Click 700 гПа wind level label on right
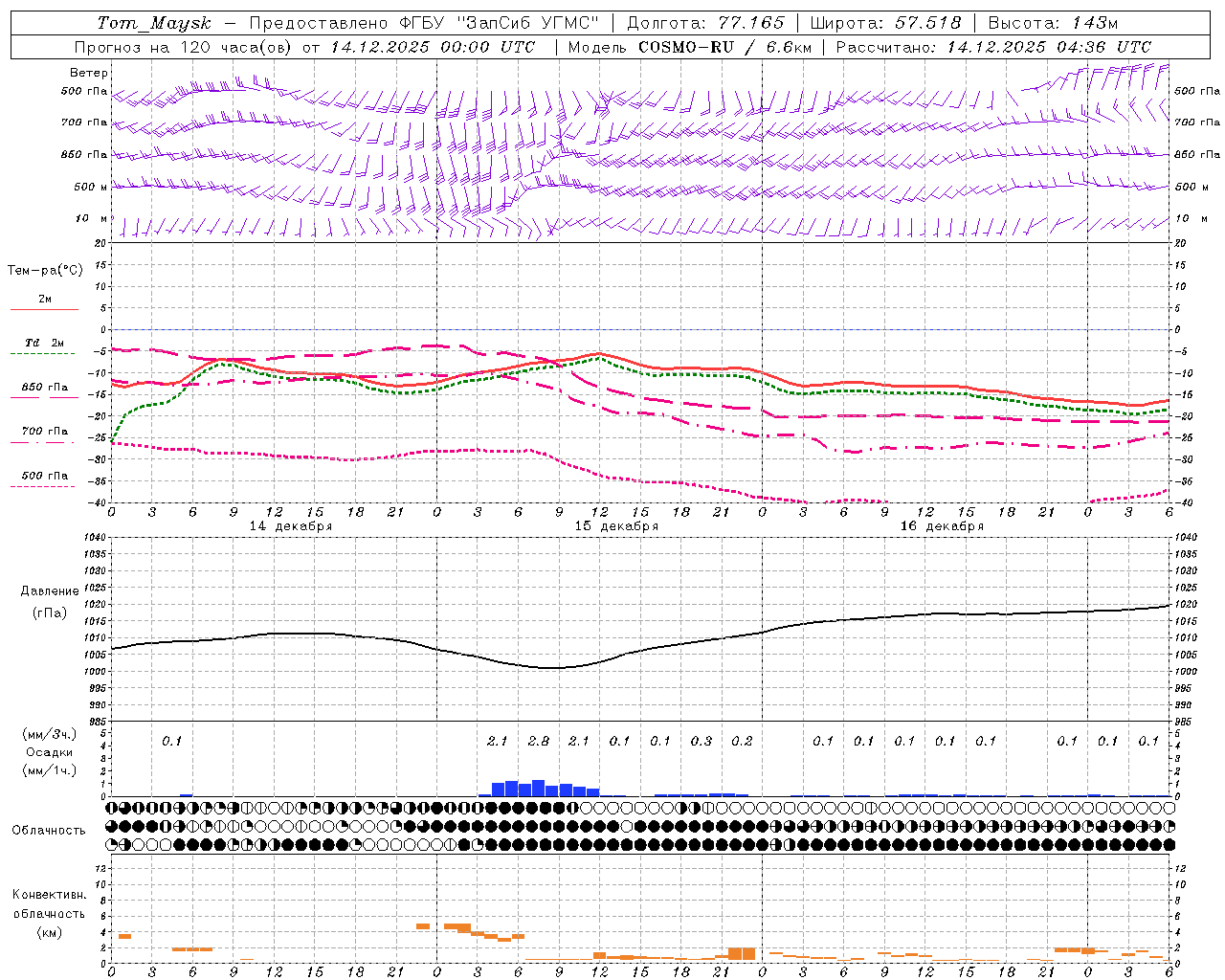 coord(1197,122)
